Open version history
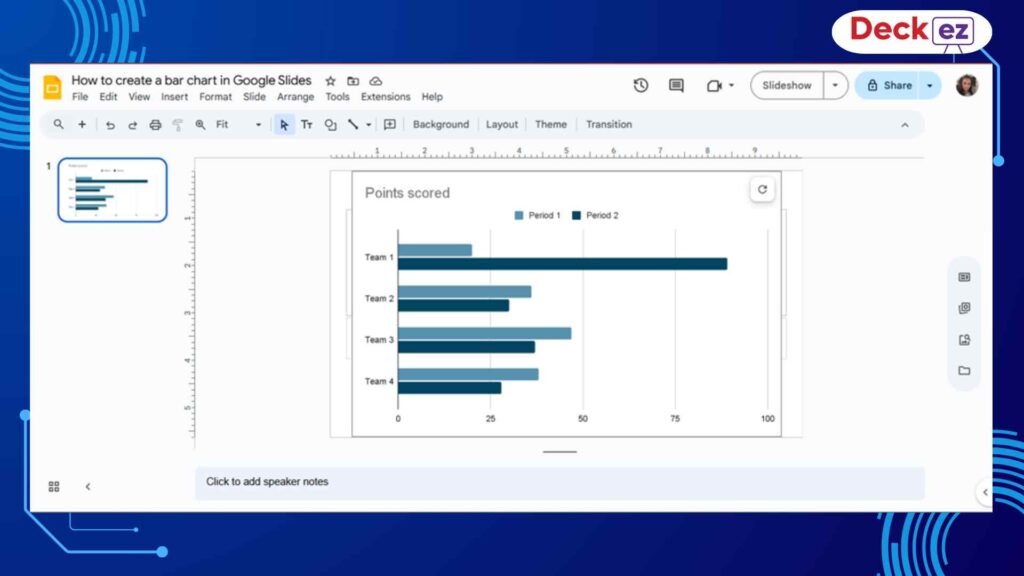Image resolution: width=1024 pixels, height=576 pixels. pos(641,86)
